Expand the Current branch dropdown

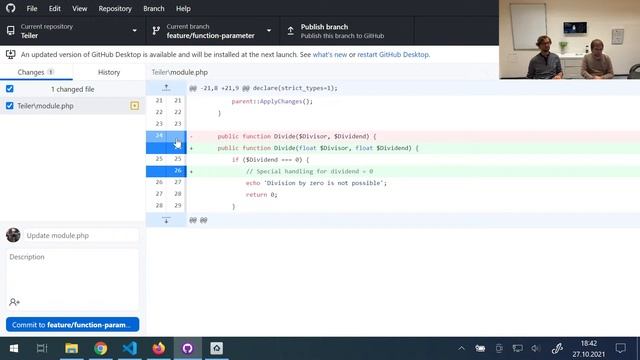click(213, 31)
